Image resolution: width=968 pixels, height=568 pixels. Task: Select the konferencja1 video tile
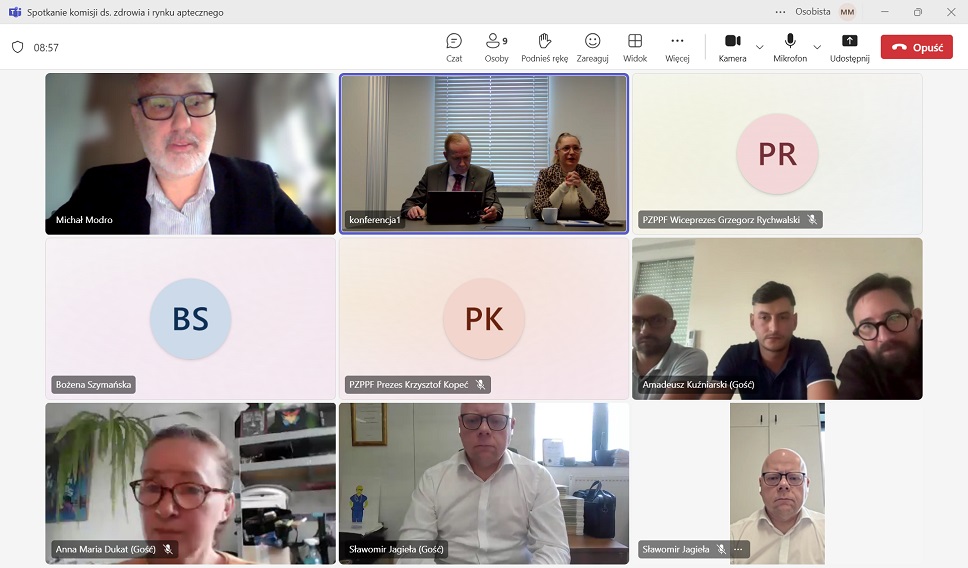point(484,153)
